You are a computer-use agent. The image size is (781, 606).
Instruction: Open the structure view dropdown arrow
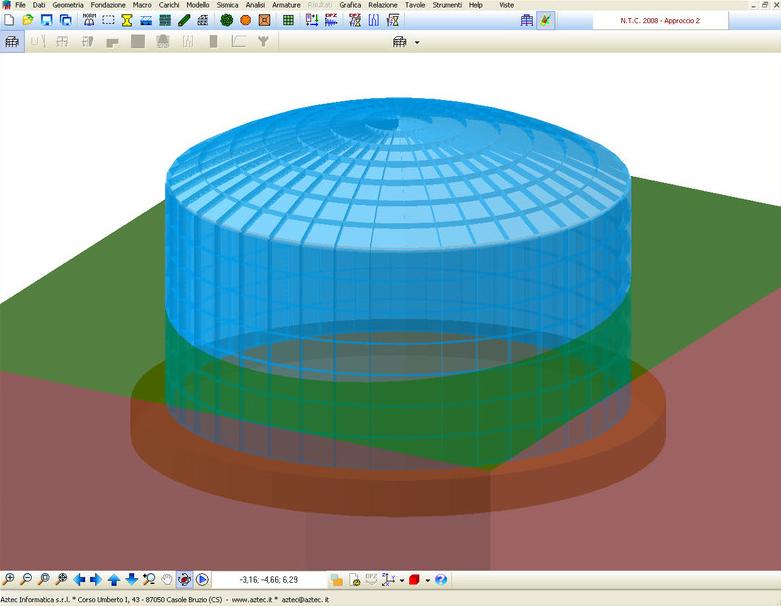pos(417,42)
